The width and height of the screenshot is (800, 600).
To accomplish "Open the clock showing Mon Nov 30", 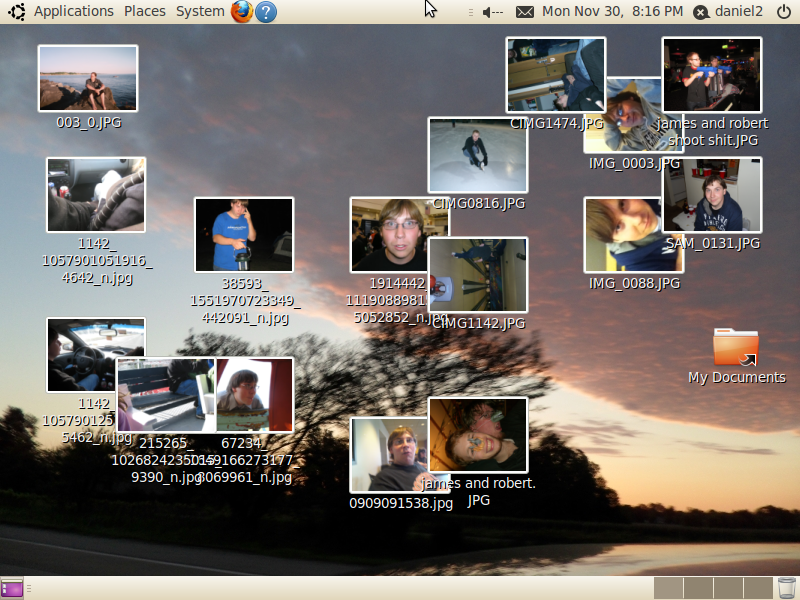I will tap(612, 11).
